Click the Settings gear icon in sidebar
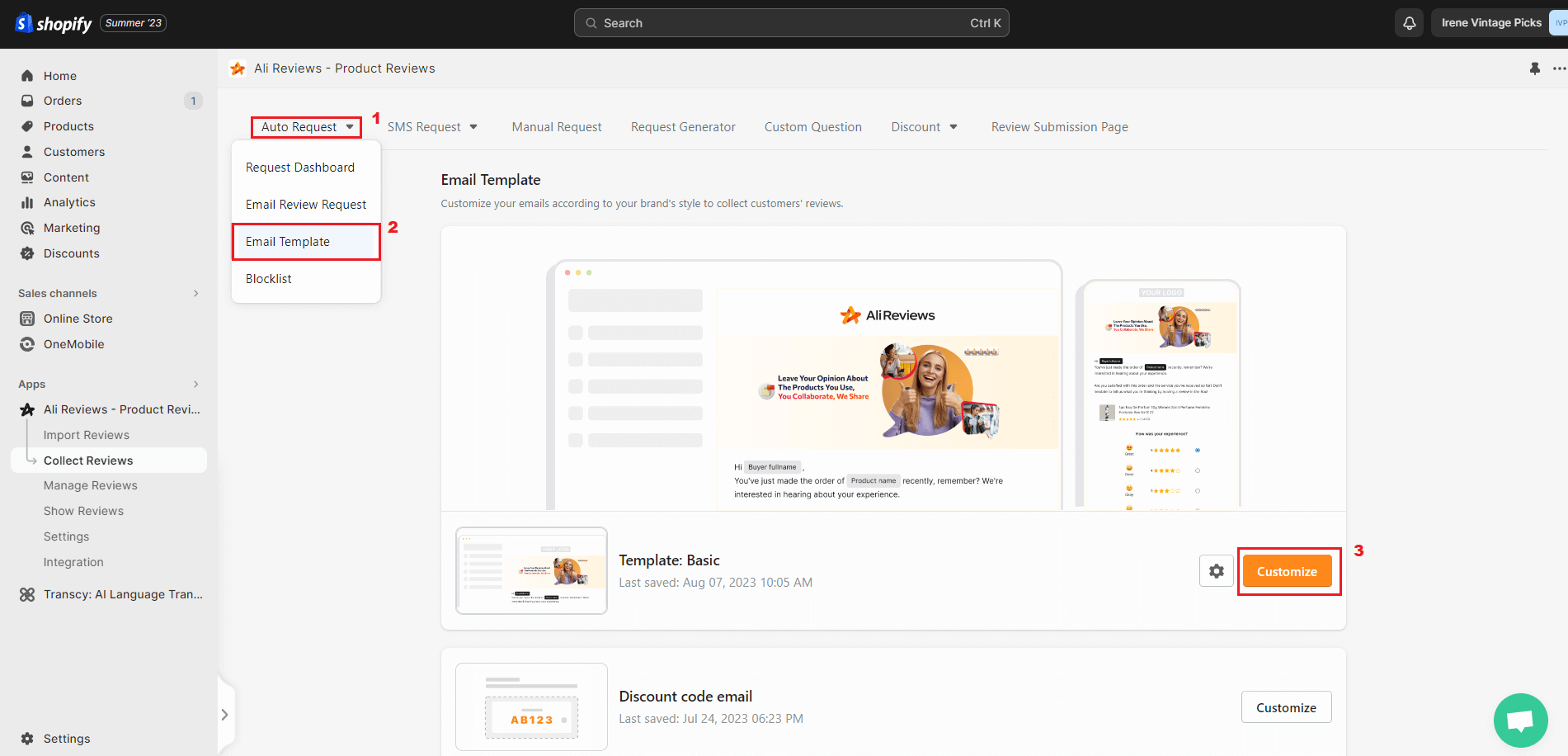The height and width of the screenshot is (756, 1568). pos(27,739)
